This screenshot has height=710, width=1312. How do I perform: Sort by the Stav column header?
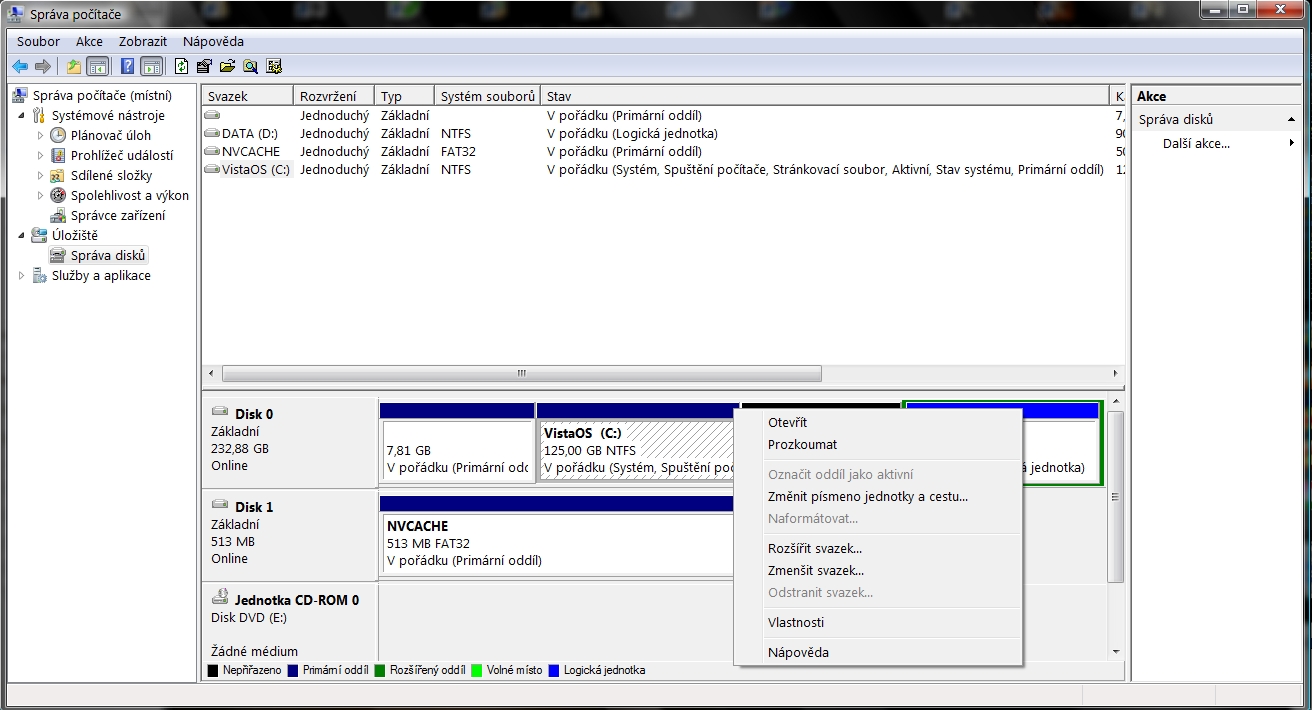(825, 96)
